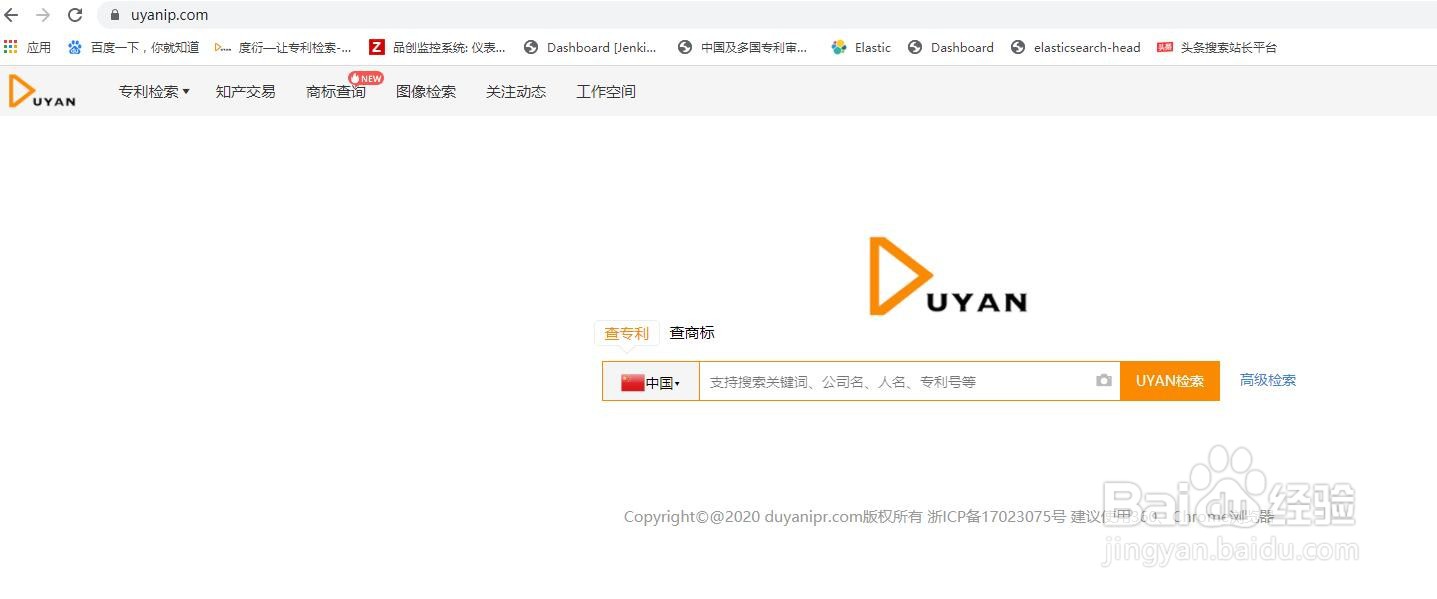Go forward with the browser forward arrow
1437x599 pixels.
(x=43, y=15)
